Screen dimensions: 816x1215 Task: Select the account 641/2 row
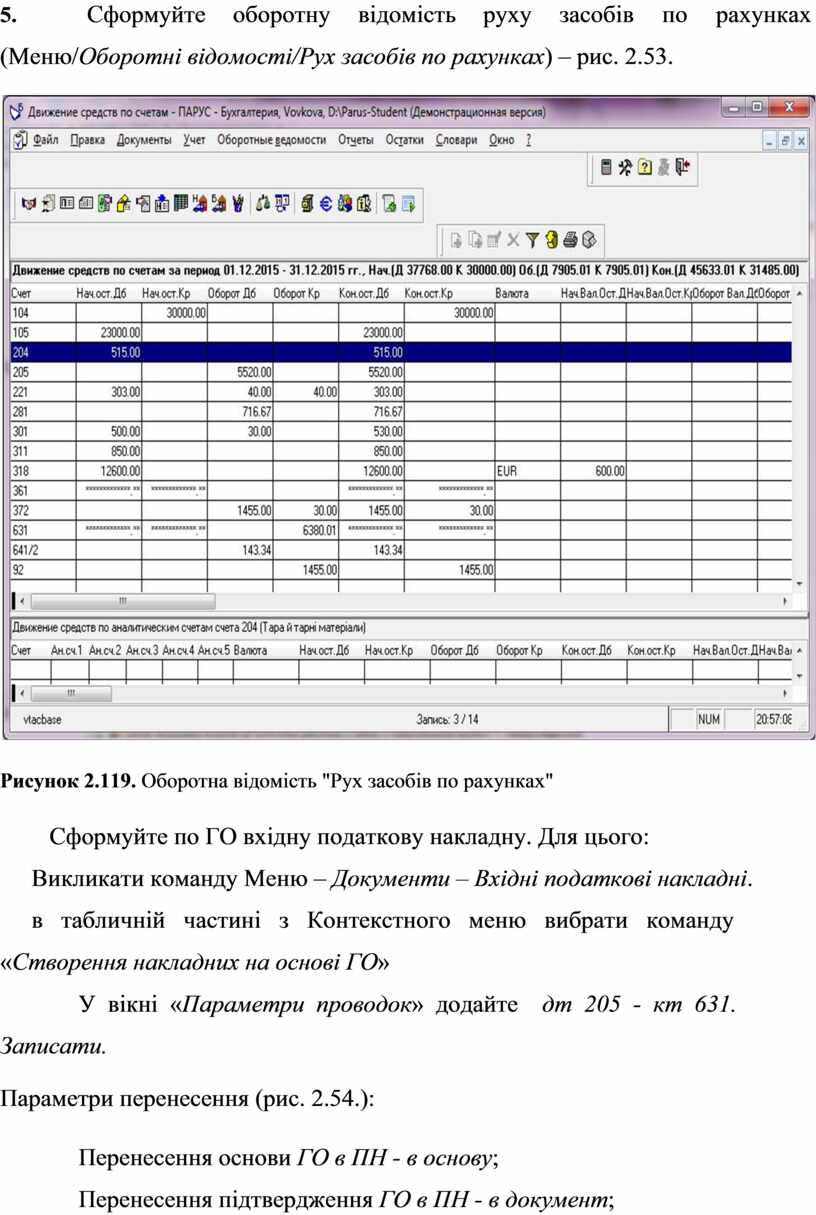[400, 550]
